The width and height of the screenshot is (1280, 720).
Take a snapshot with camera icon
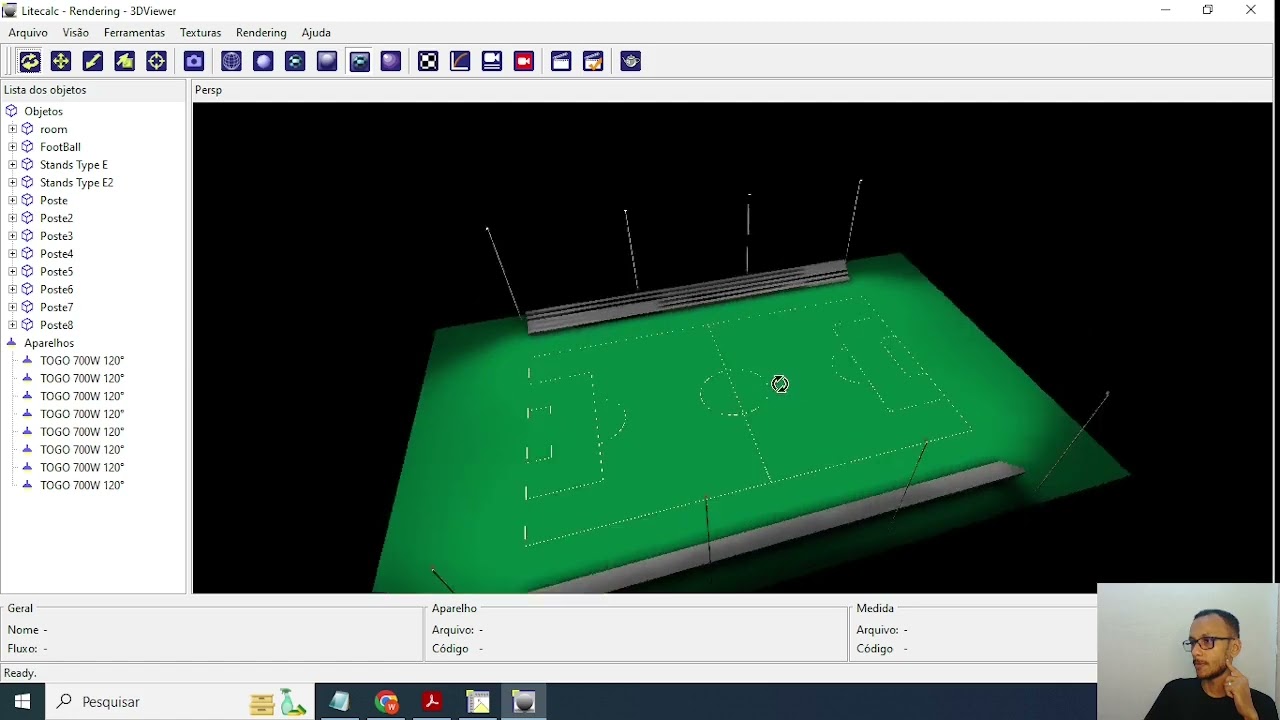[x=194, y=61]
